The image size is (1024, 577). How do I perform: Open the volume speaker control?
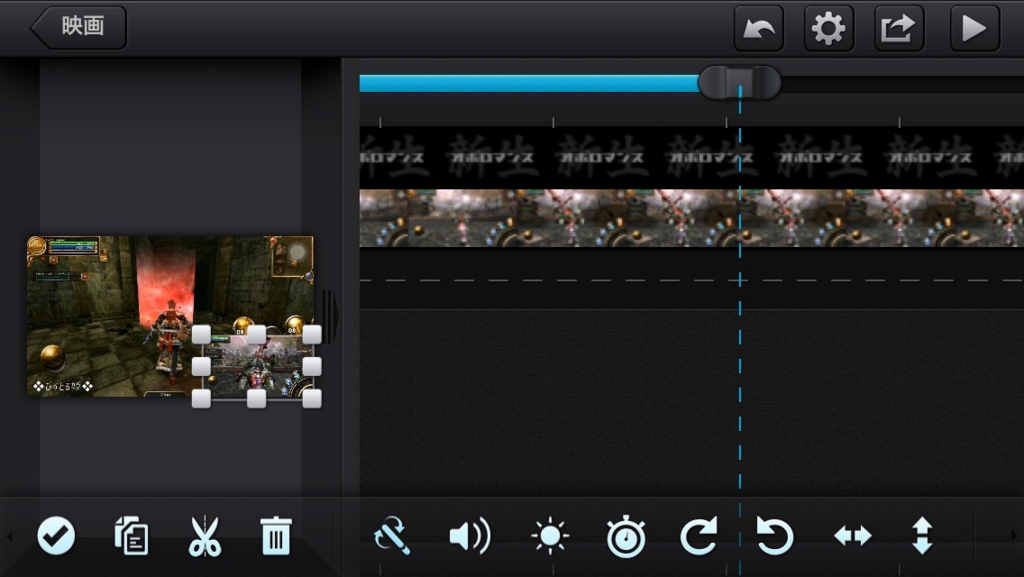(x=470, y=536)
